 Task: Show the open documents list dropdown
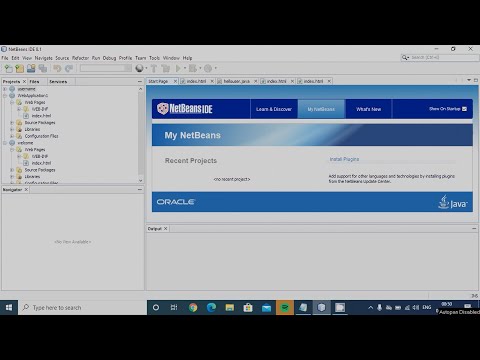469,80
